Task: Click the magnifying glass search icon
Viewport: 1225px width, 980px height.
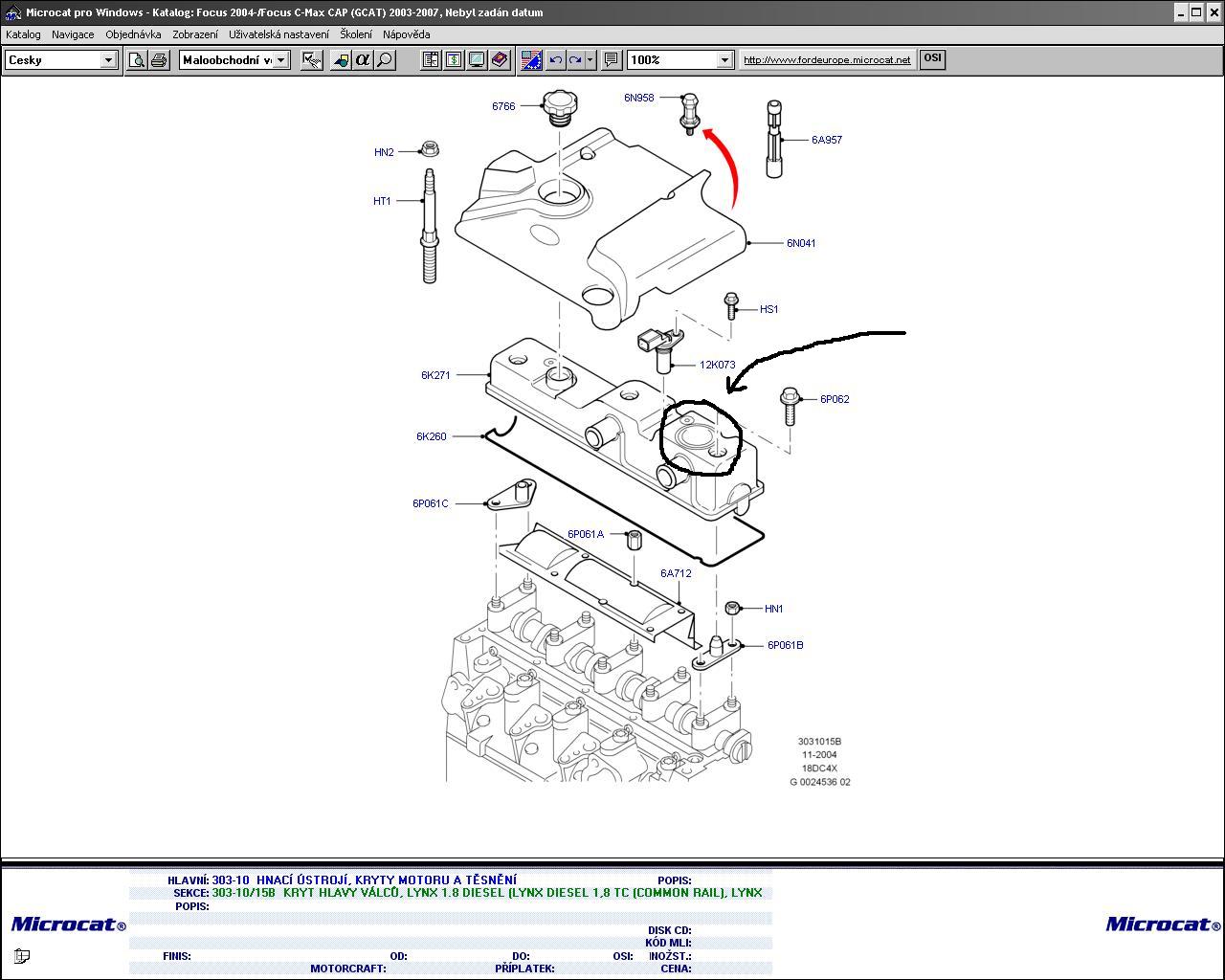Action: tap(384, 59)
